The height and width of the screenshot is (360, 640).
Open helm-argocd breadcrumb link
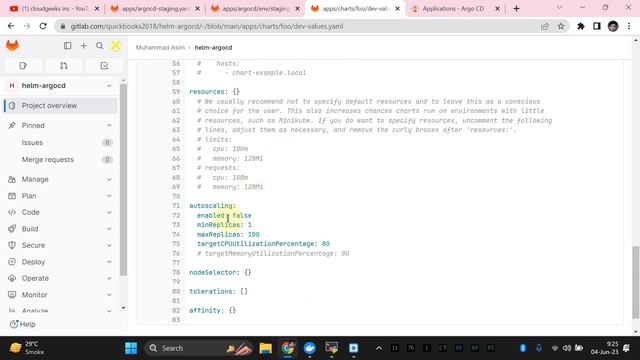point(213,47)
